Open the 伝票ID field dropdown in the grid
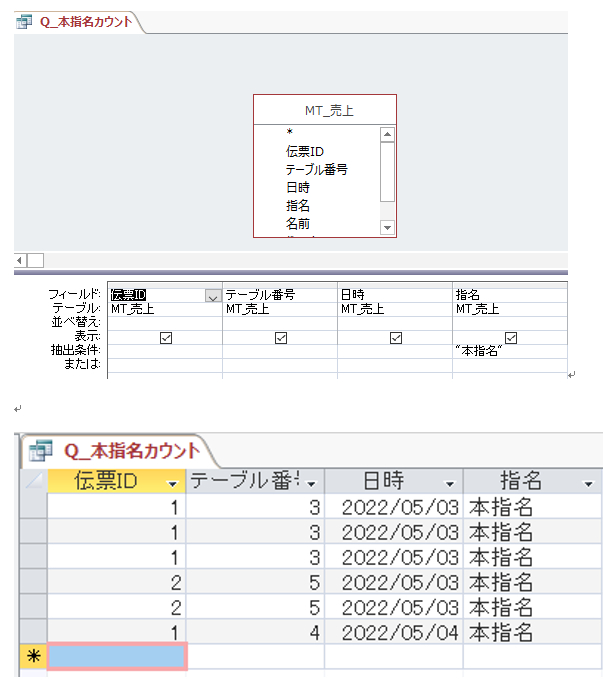Screen dimensions: 603x687 tap(212, 295)
